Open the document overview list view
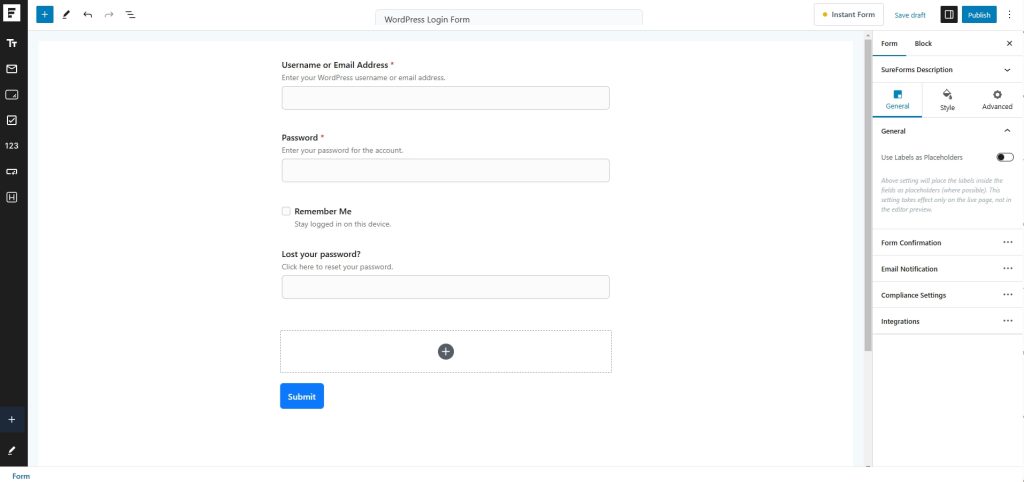 tap(131, 15)
